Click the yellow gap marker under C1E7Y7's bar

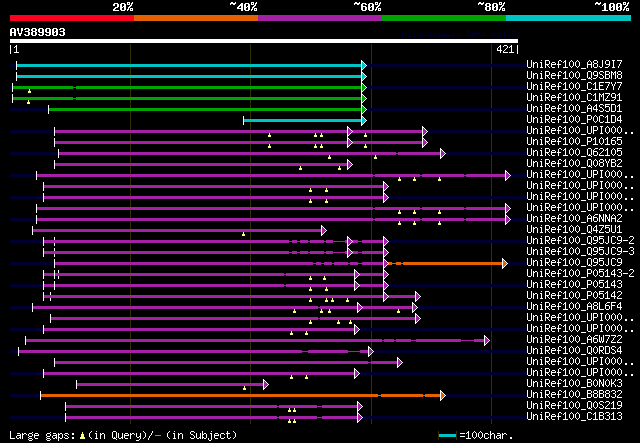point(29,91)
